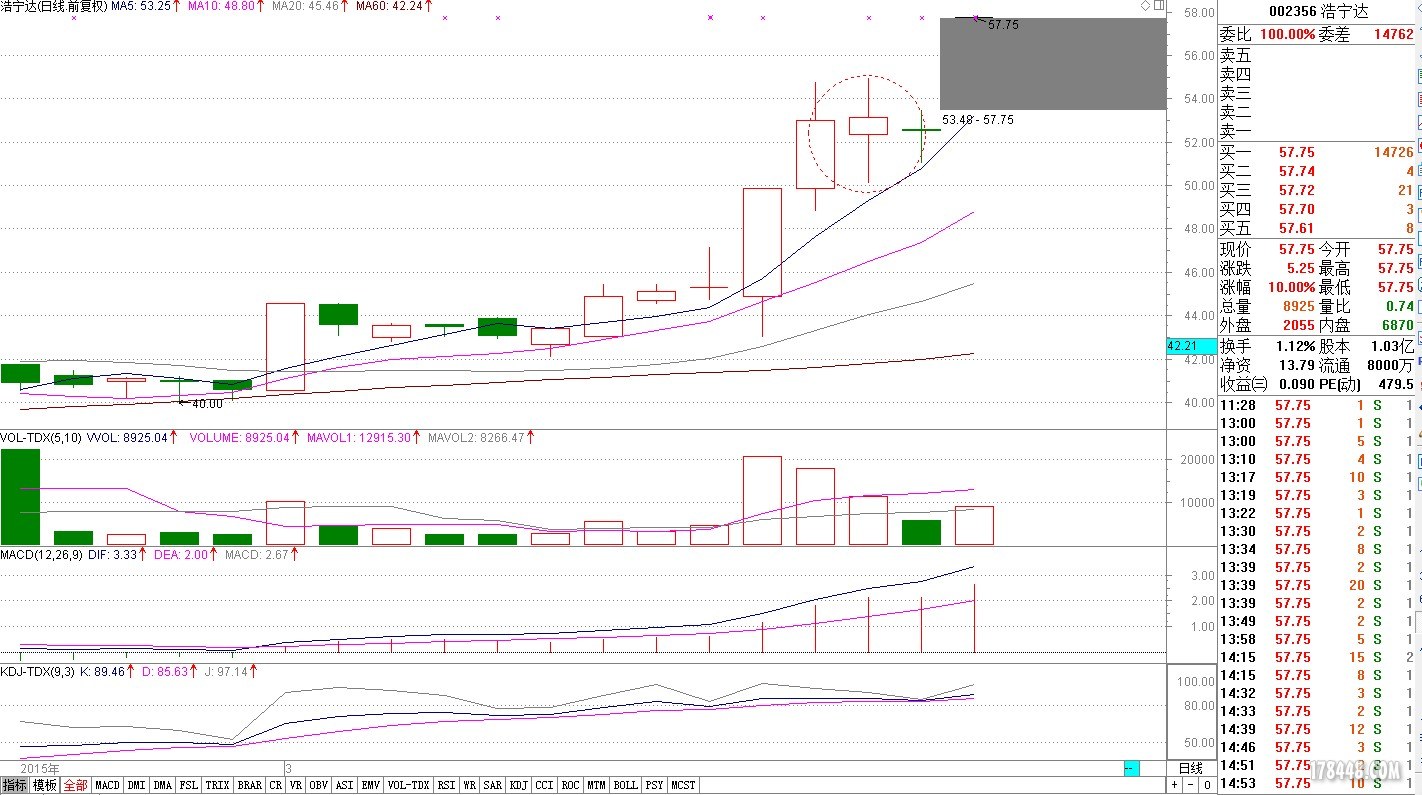Select the VR indicator
1422x795 pixels.
[x=296, y=786]
